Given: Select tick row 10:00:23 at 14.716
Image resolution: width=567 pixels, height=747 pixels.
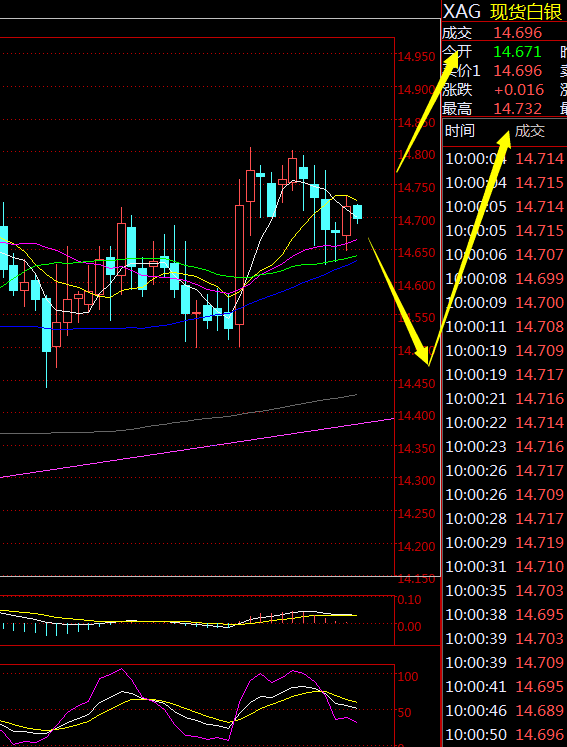Looking at the screenshot, I should tap(505, 446).
